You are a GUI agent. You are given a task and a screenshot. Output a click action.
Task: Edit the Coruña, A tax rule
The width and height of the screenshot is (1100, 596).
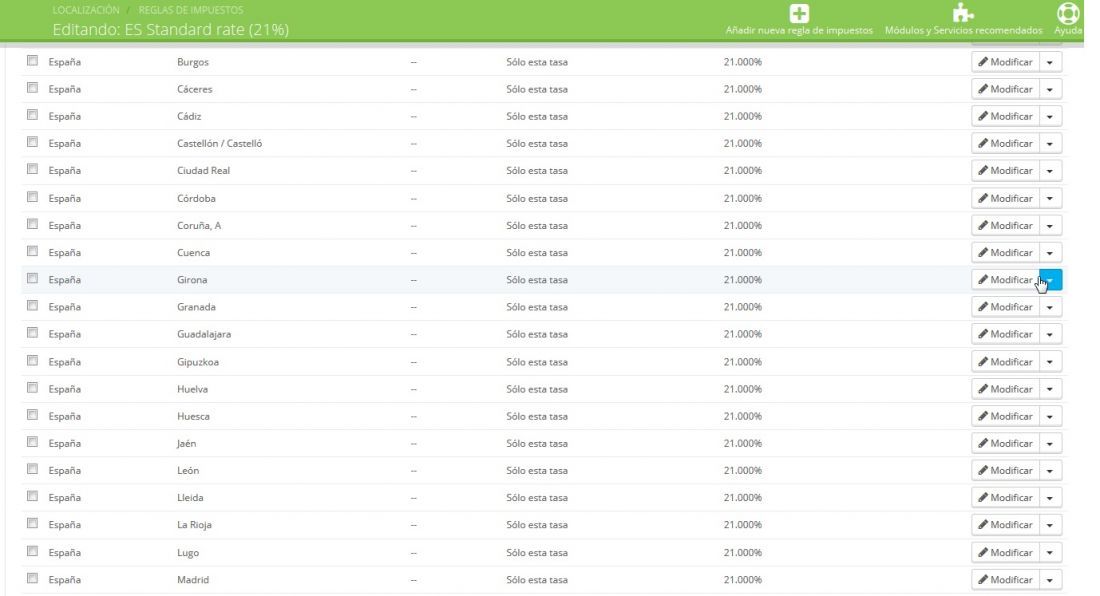tap(1005, 226)
